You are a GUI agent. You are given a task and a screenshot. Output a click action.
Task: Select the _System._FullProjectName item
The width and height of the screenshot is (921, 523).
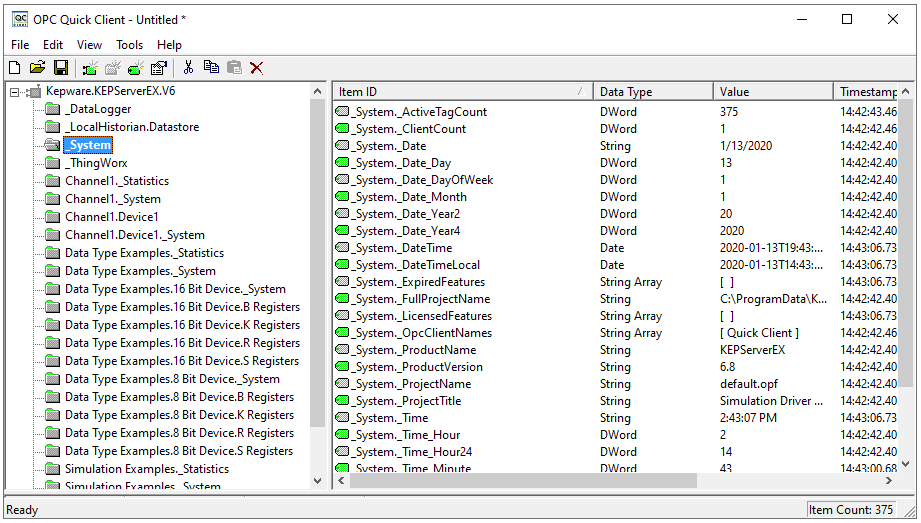(422, 299)
